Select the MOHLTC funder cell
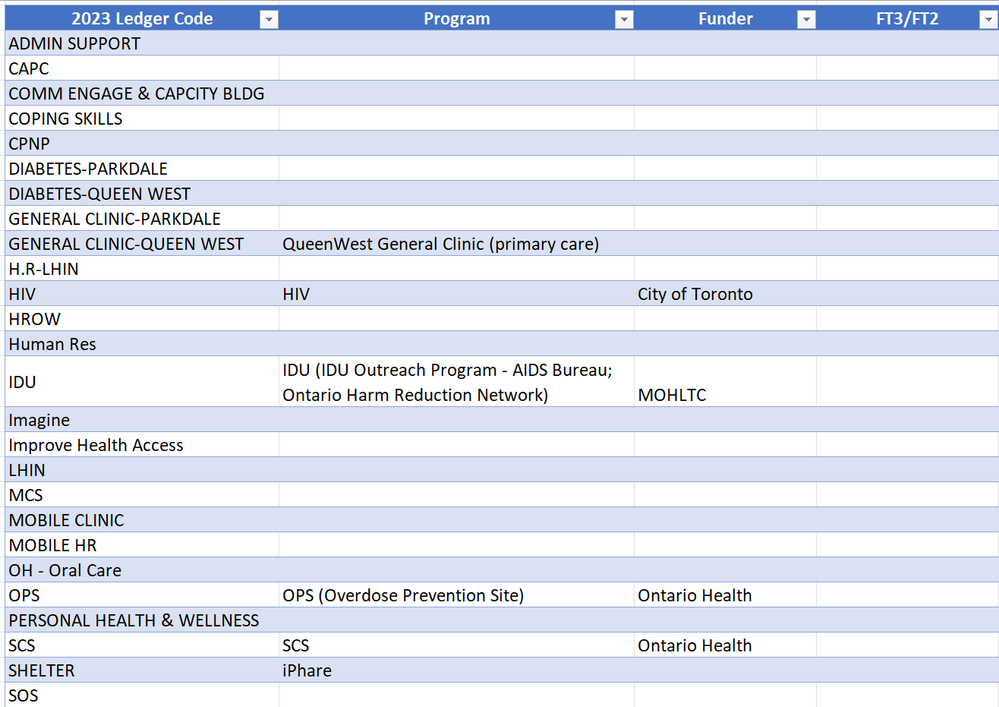Screen dimensions: 999x707 click(x=726, y=382)
